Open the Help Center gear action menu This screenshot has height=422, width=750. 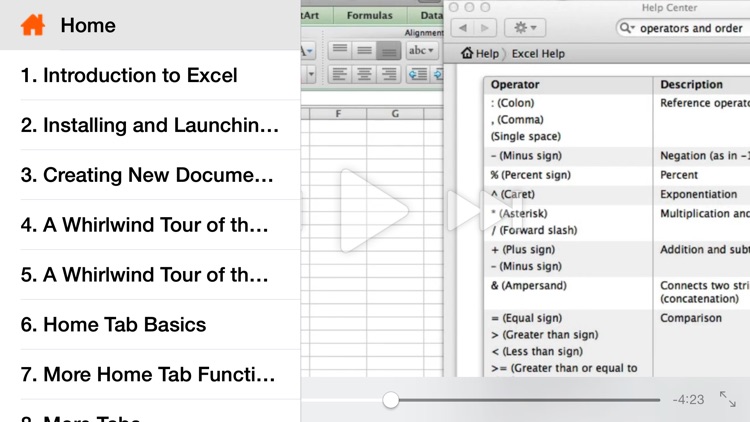(525, 28)
